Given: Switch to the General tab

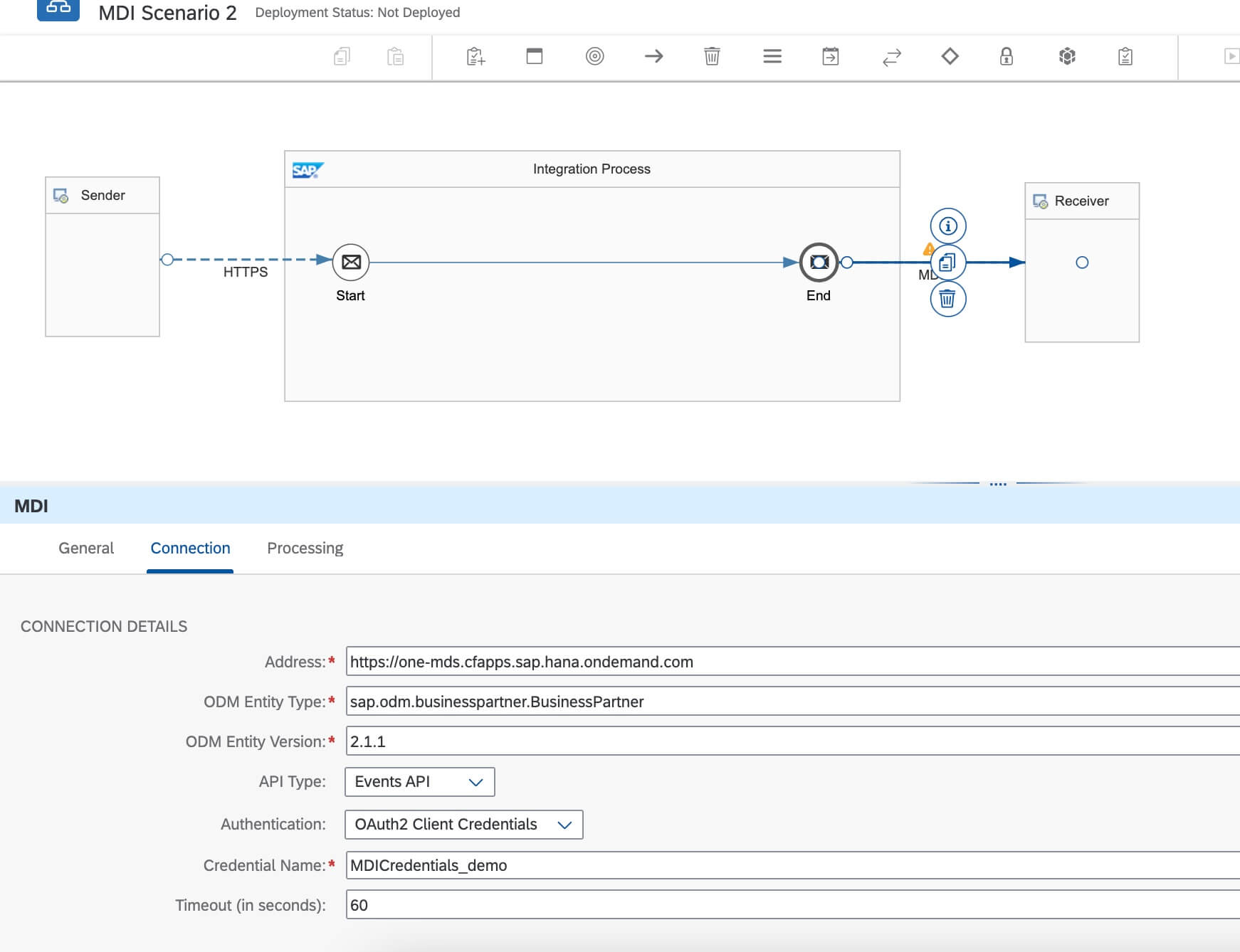Looking at the screenshot, I should point(86,548).
